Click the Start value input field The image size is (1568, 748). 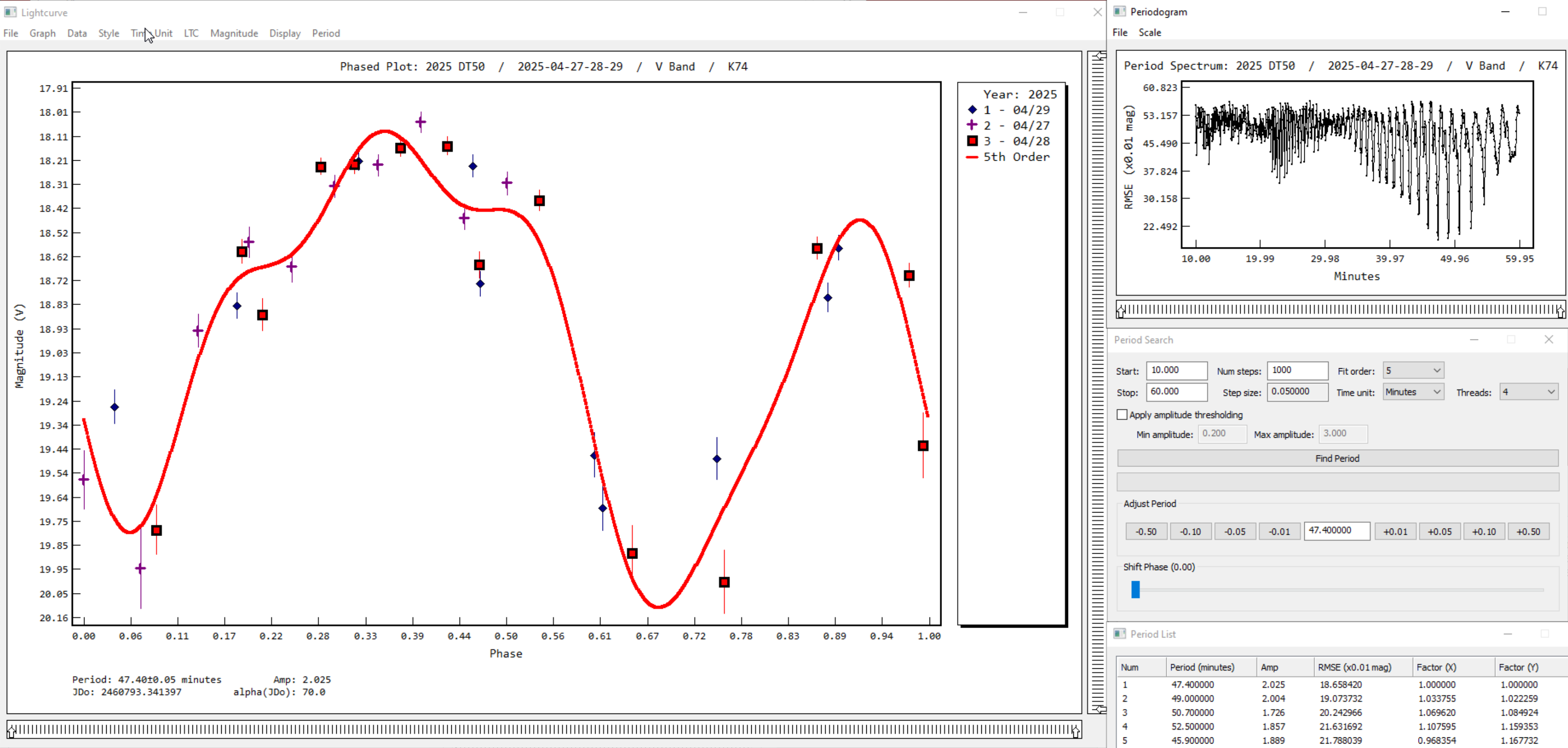[1176, 370]
